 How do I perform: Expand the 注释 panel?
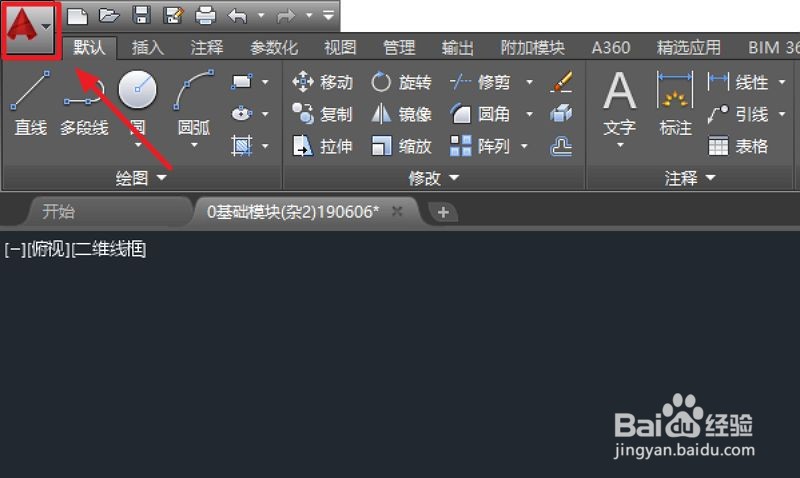690,178
